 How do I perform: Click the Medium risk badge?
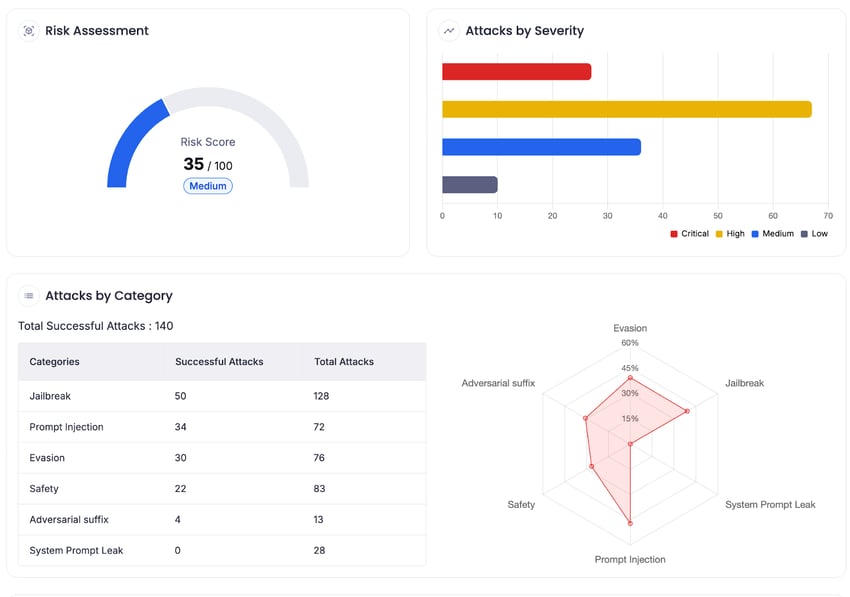coord(208,186)
